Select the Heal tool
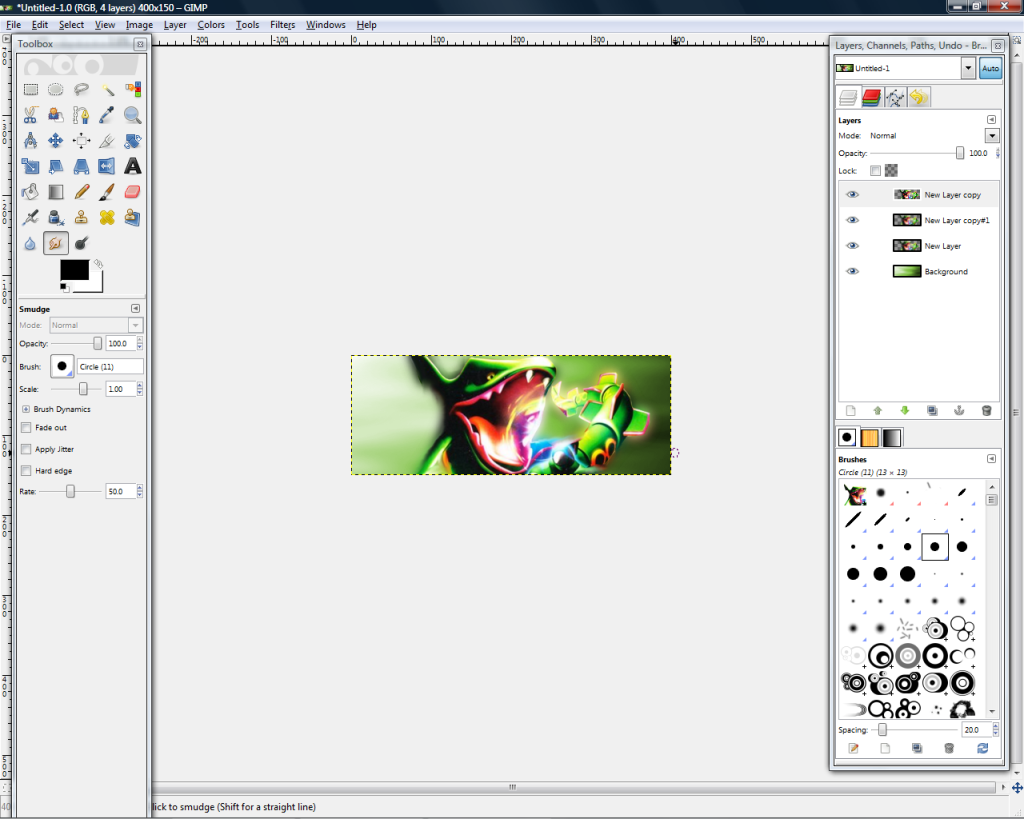The width and height of the screenshot is (1024, 819). (107, 217)
